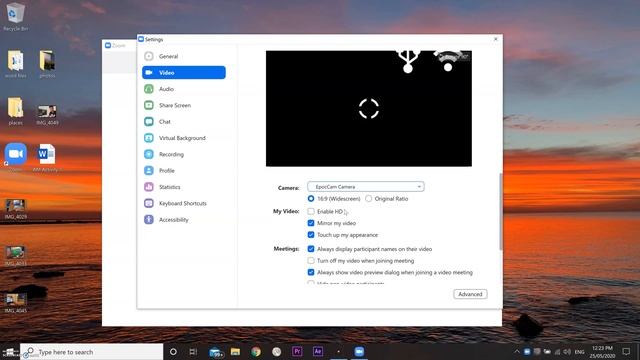
Task: Click the Windows Start button
Action: [x=10, y=351]
